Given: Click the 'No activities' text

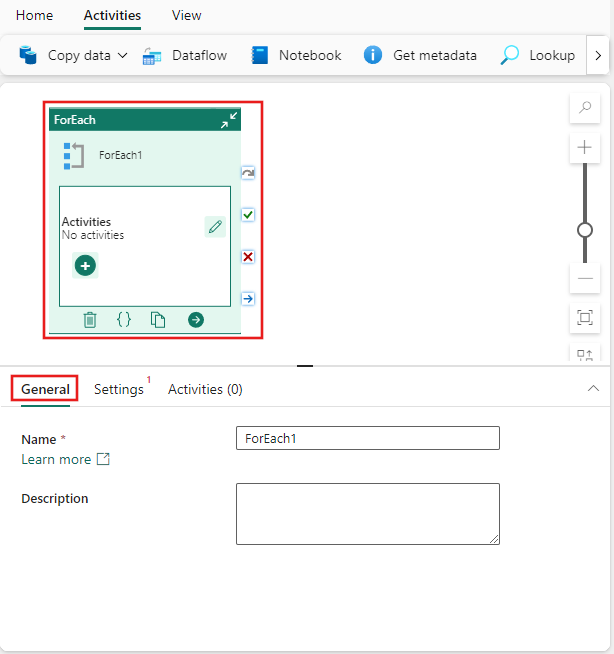Looking at the screenshot, I should 93,235.
